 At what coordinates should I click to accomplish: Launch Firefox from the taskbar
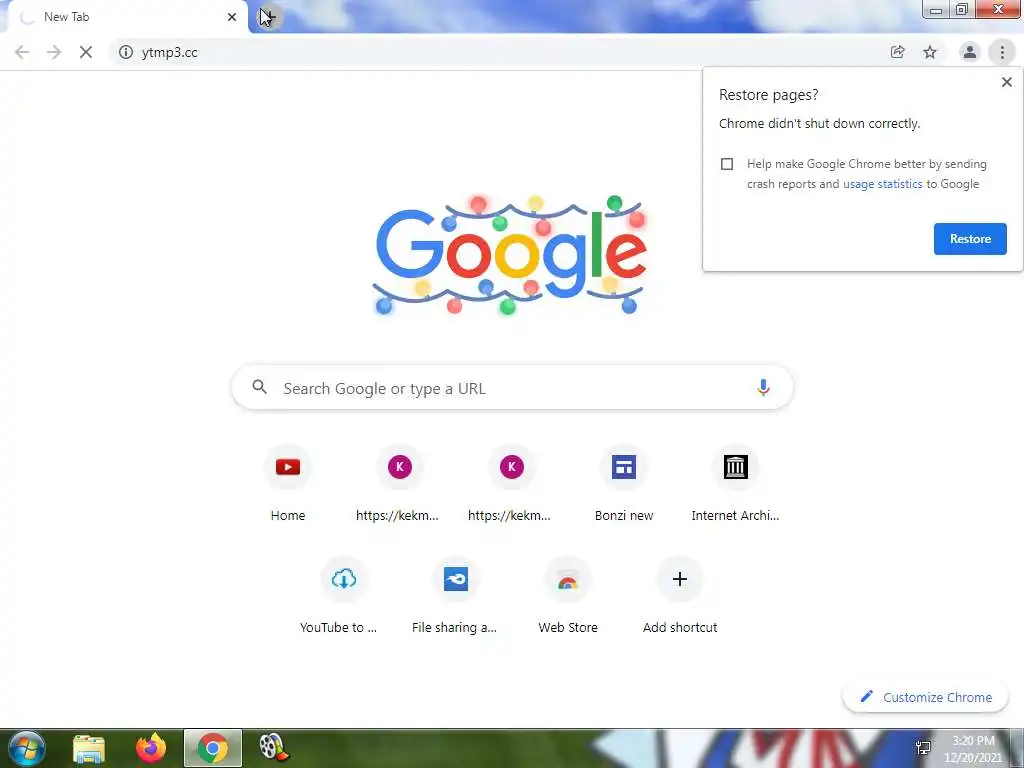151,748
